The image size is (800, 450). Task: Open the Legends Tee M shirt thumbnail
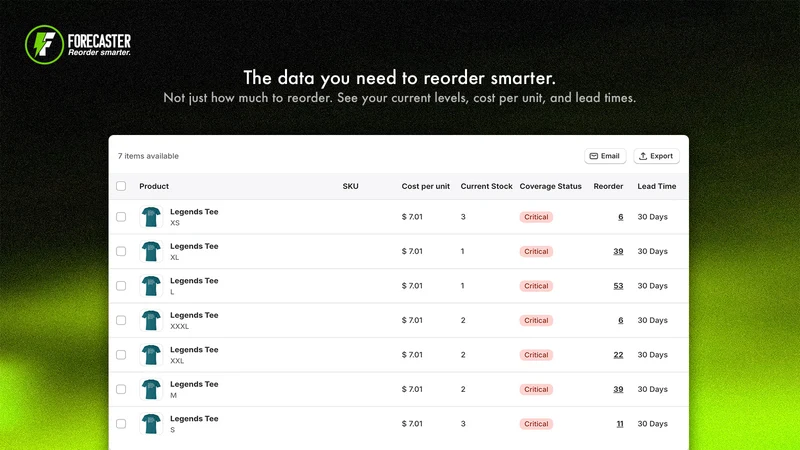(x=151, y=389)
